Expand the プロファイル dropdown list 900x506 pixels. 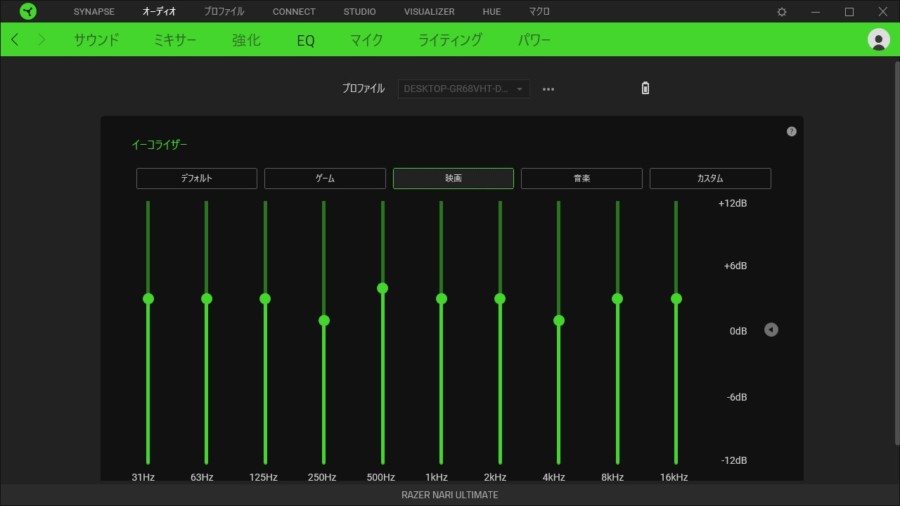point(464,89)
